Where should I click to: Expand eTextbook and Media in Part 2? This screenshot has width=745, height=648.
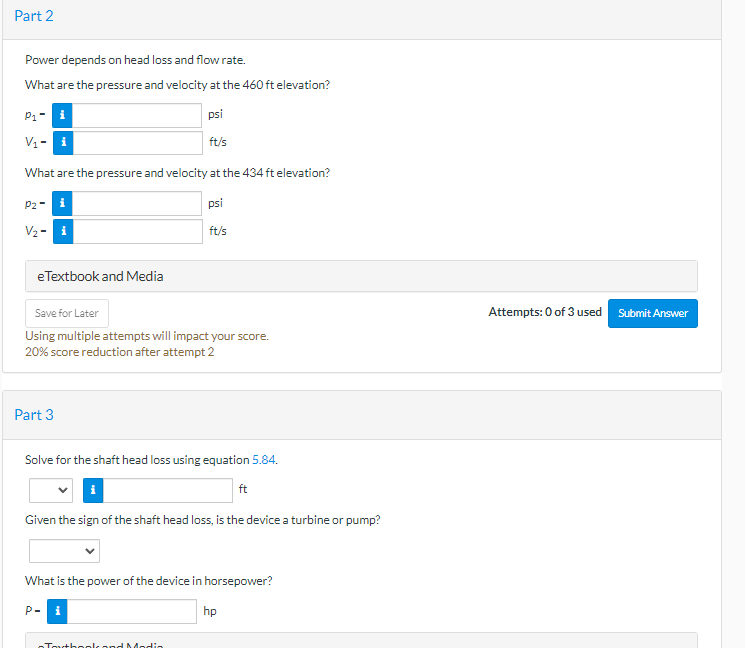[x=361, y=276]
